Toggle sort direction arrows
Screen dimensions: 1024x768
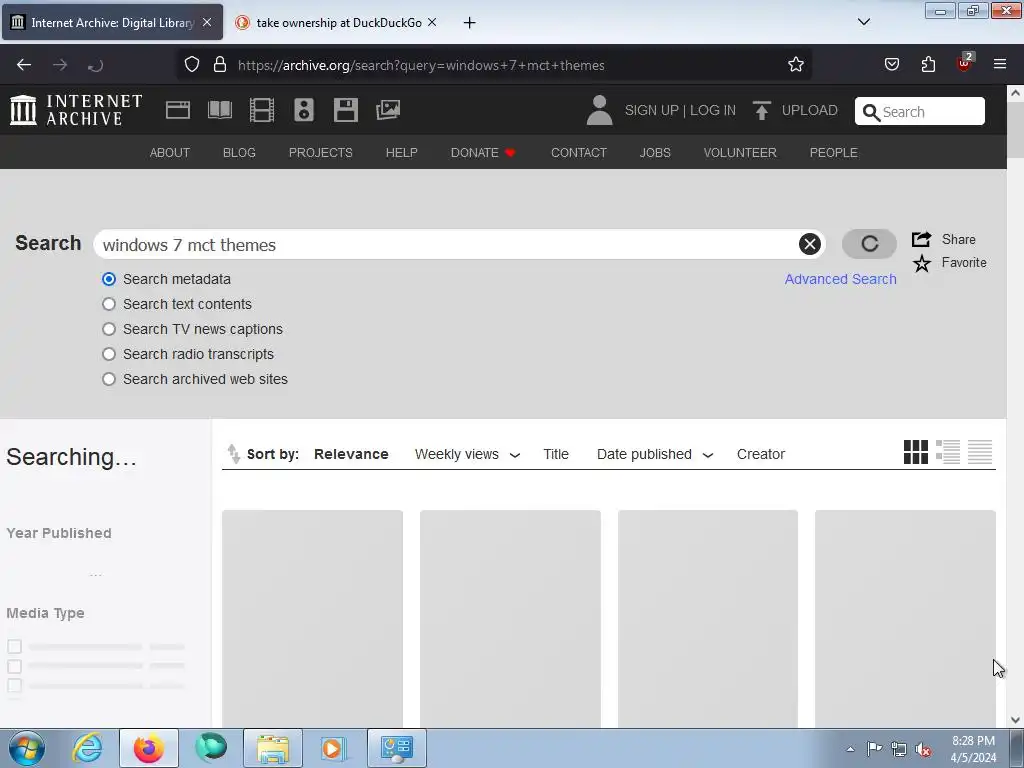[233, 453]
